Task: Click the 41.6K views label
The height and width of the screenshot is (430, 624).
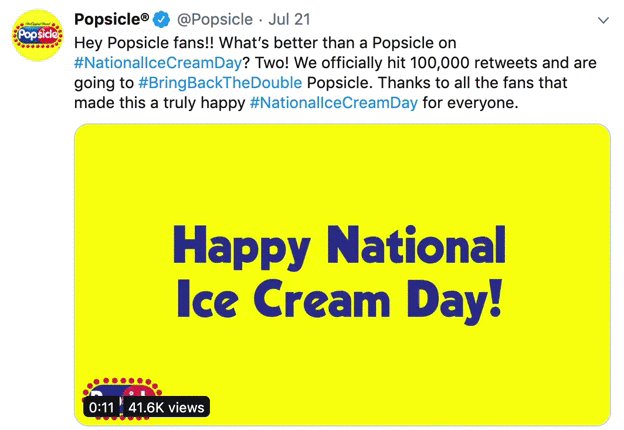Action: pyautogui.click(x=166, y=407)
